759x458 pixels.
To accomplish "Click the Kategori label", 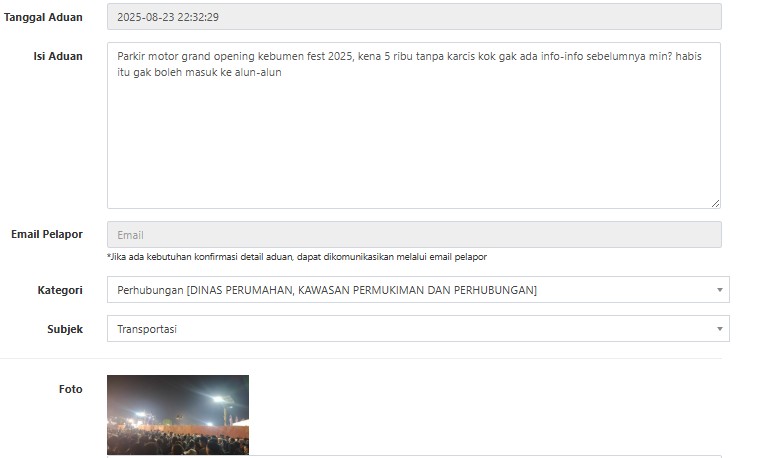I will (60, 290).
